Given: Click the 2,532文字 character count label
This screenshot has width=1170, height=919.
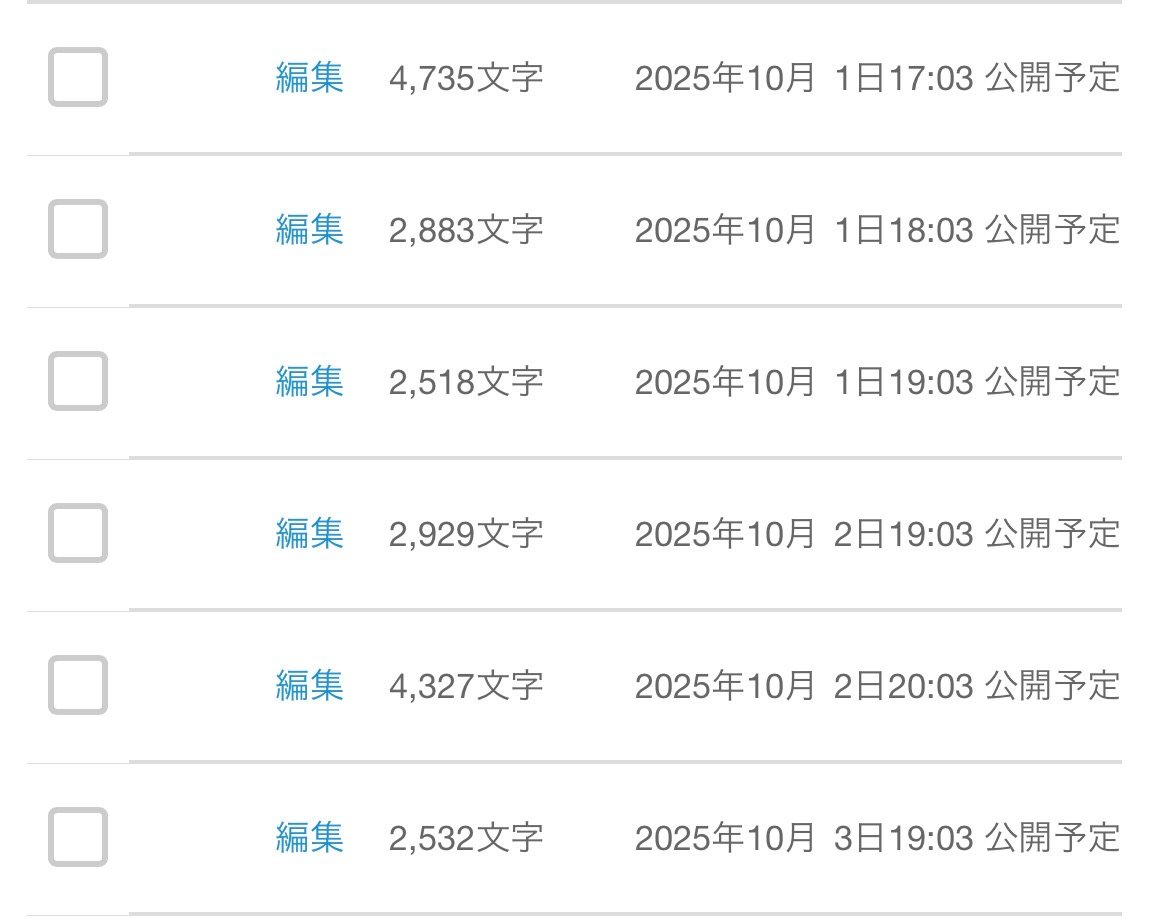Looking at the screenshot, I should pyautogui.click(x=466, y=838).
